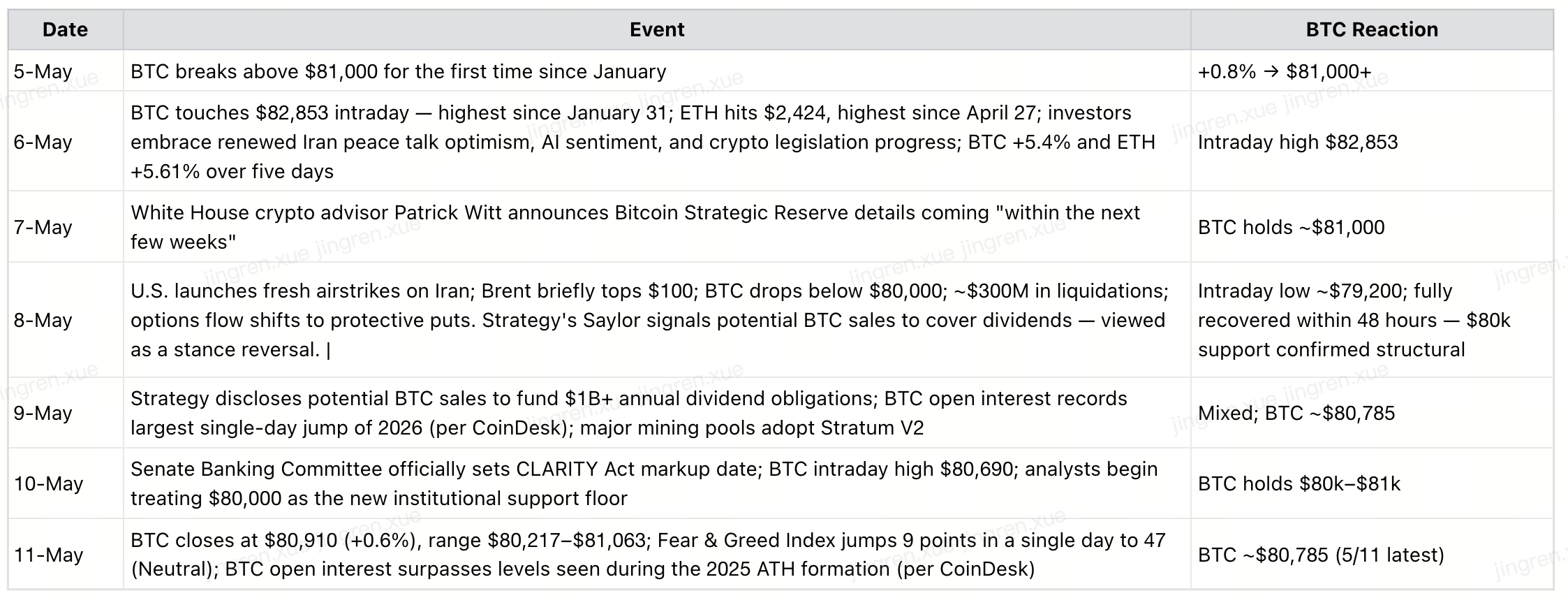This screenshot has width=1568, height=598.
Task: Click the Patrick Witt Strategic Reserve event cell
Action: [657, 226]
